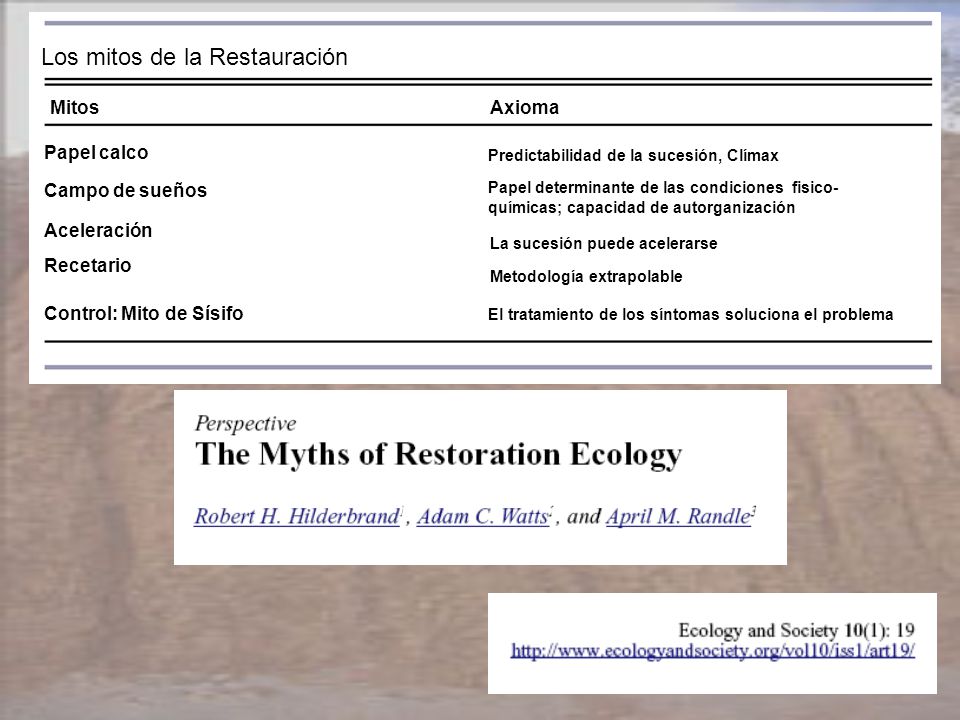Click 'Predictabilidad de la sucesión, Clímax' text
The height and width of the screenshot is (720, 960).
point(633,156)
